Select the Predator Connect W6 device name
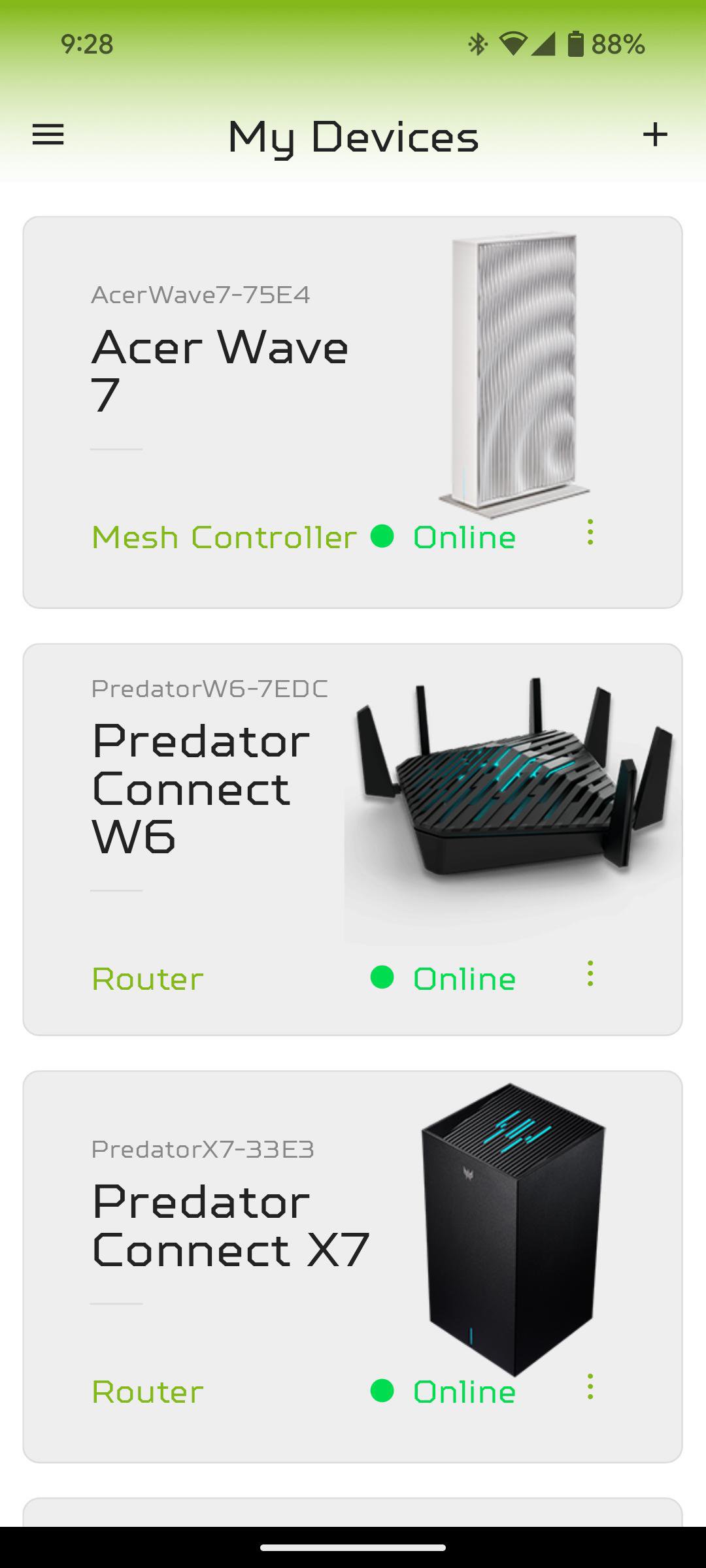 [201, 788]
